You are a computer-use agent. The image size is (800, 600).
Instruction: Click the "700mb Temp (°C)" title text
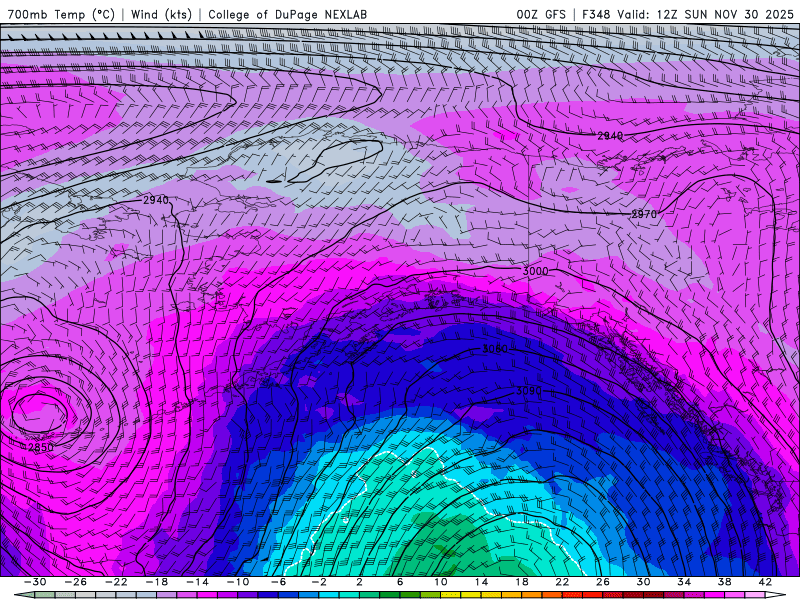(x=61, y=14)
